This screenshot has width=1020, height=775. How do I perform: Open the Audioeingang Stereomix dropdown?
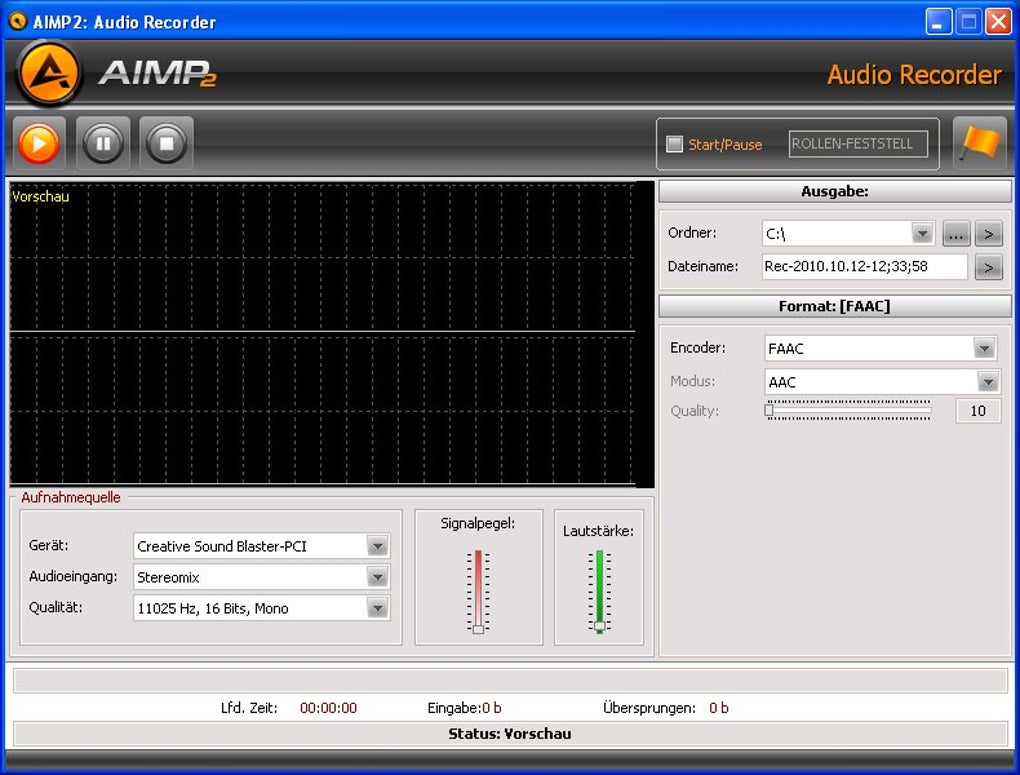[377, 577]
